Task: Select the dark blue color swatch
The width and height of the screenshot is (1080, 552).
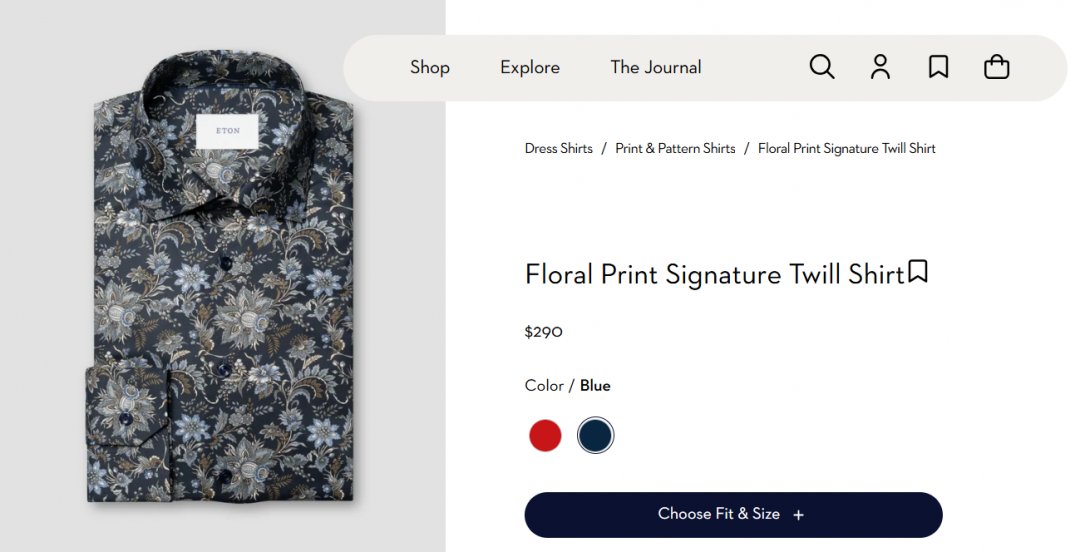Action: click(x=595, y=436)
